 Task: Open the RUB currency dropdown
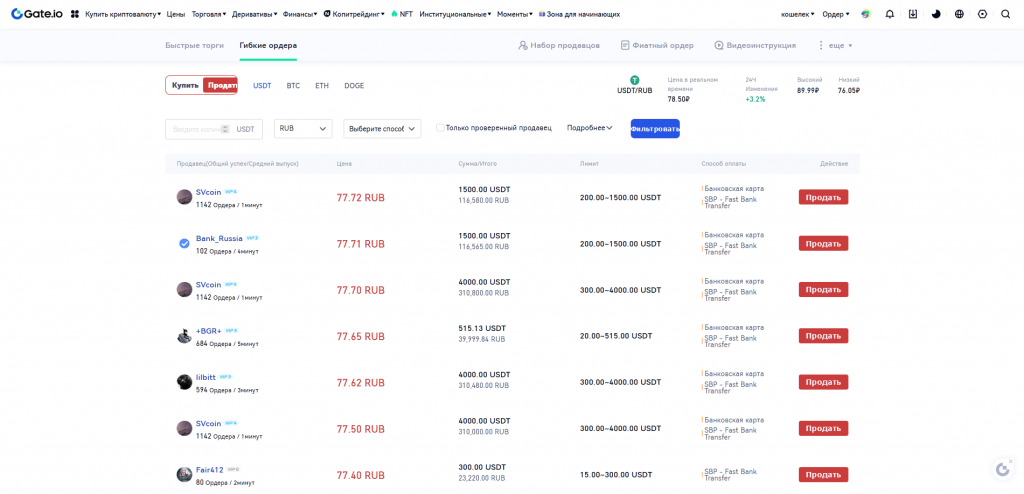point(303,128)
